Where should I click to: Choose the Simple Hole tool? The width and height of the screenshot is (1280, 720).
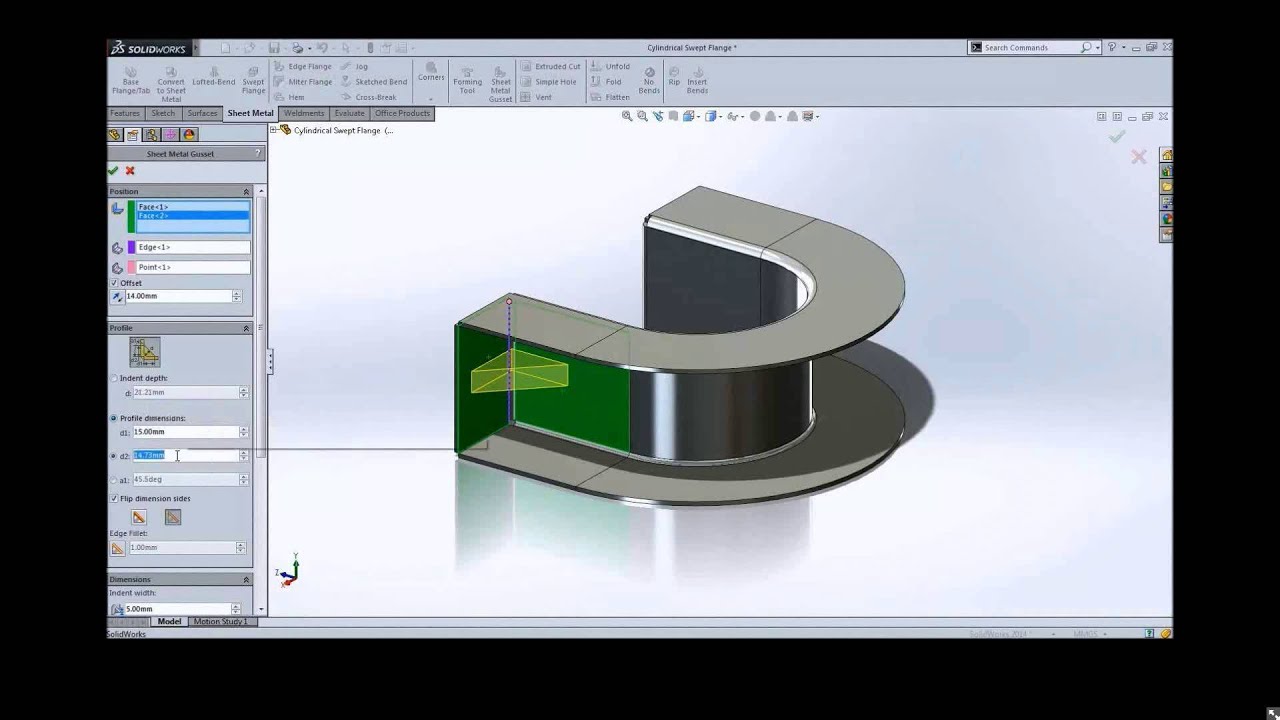pos(548,82)
